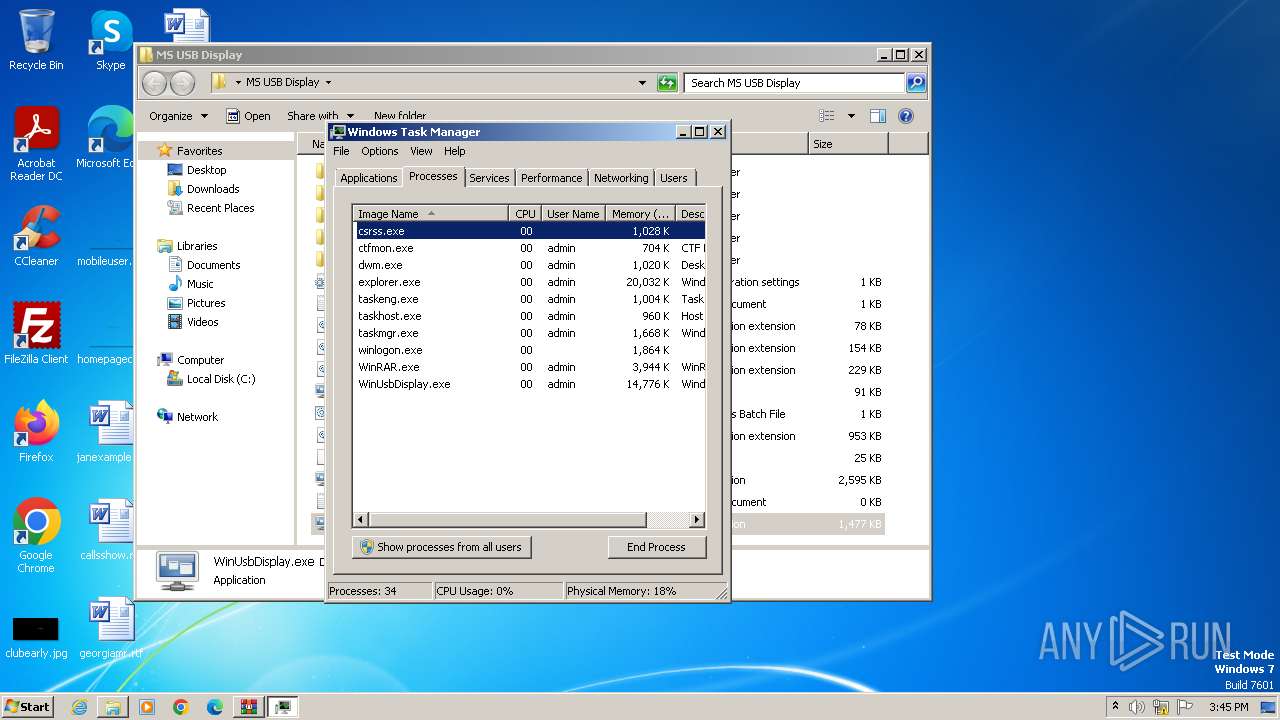Open the Options menu in Task Manager

click(x=379, y=151)
